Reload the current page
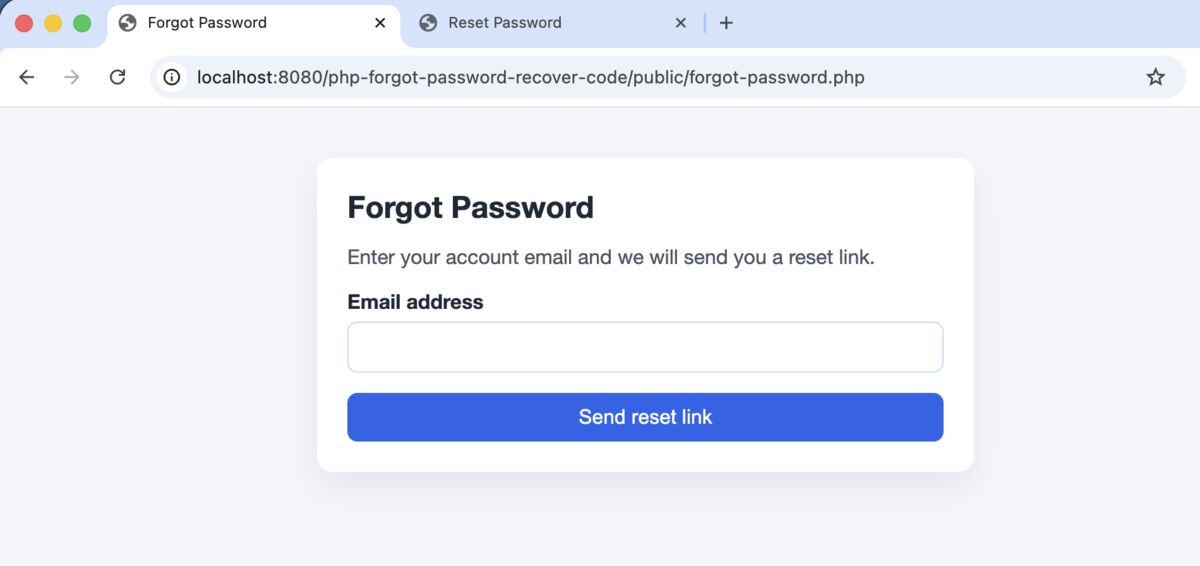 (x=117, y=77)
